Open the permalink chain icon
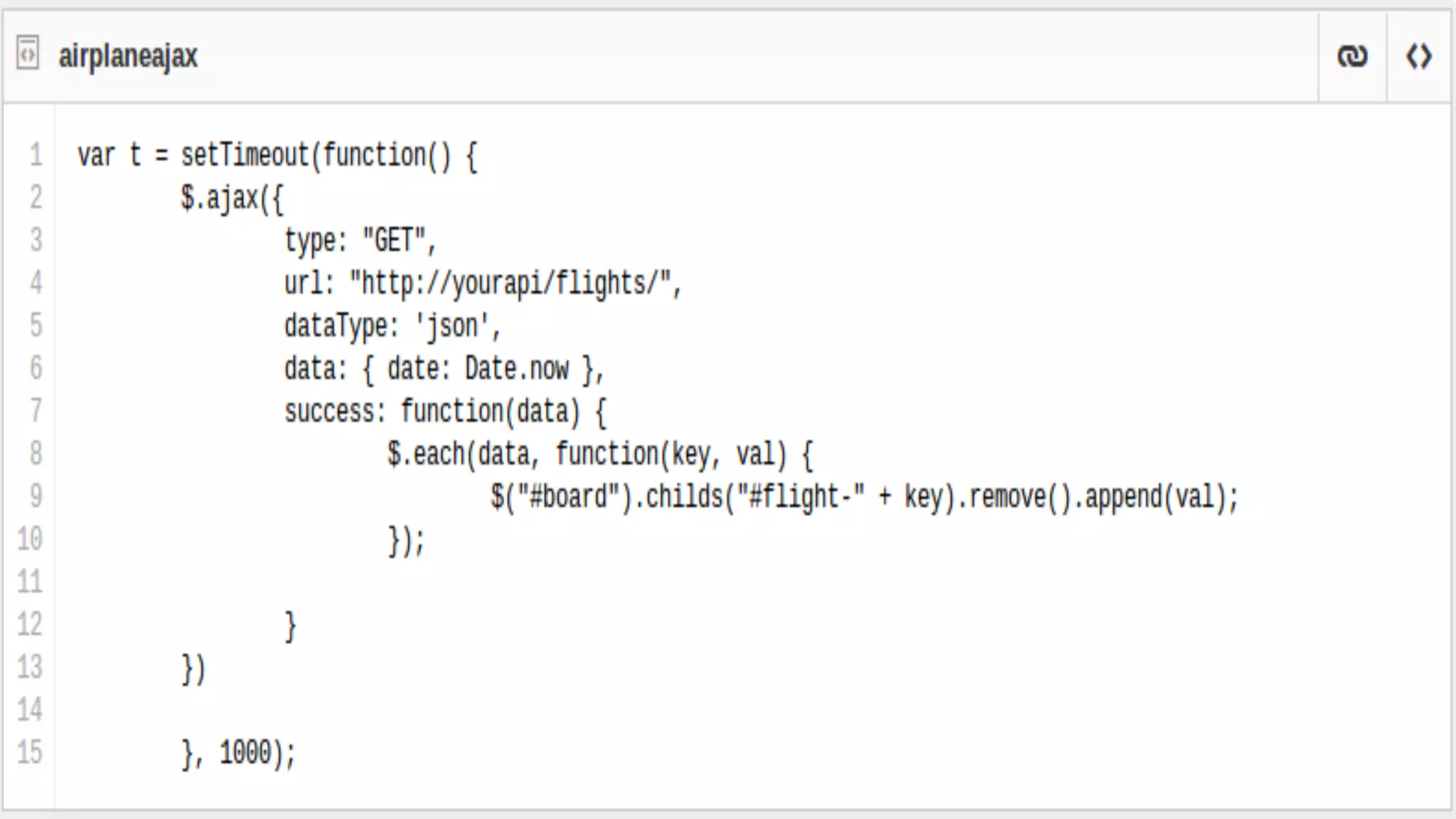Viewport: 1456px width, 819px height. tap(1352, 55)
